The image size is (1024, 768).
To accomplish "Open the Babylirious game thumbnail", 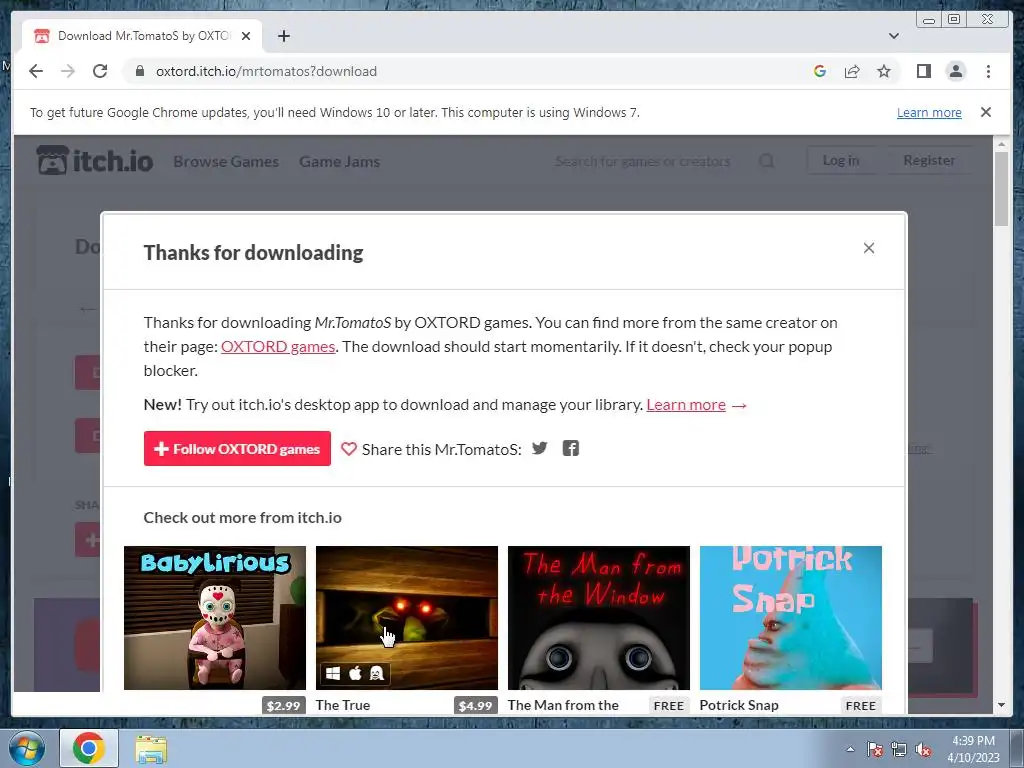I will (x=215, y=618).
